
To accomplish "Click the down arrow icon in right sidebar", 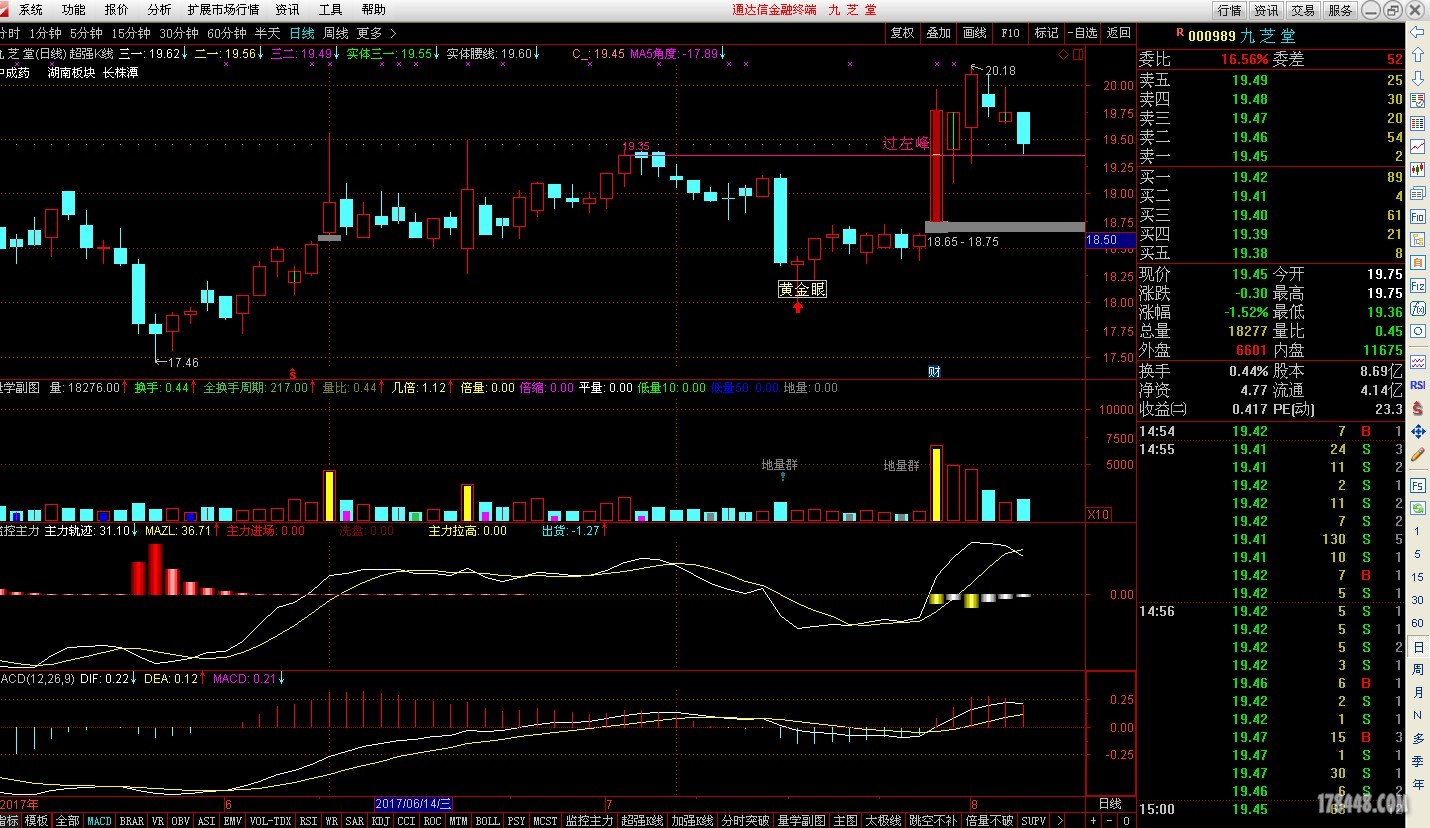I will coord(1418,78).
